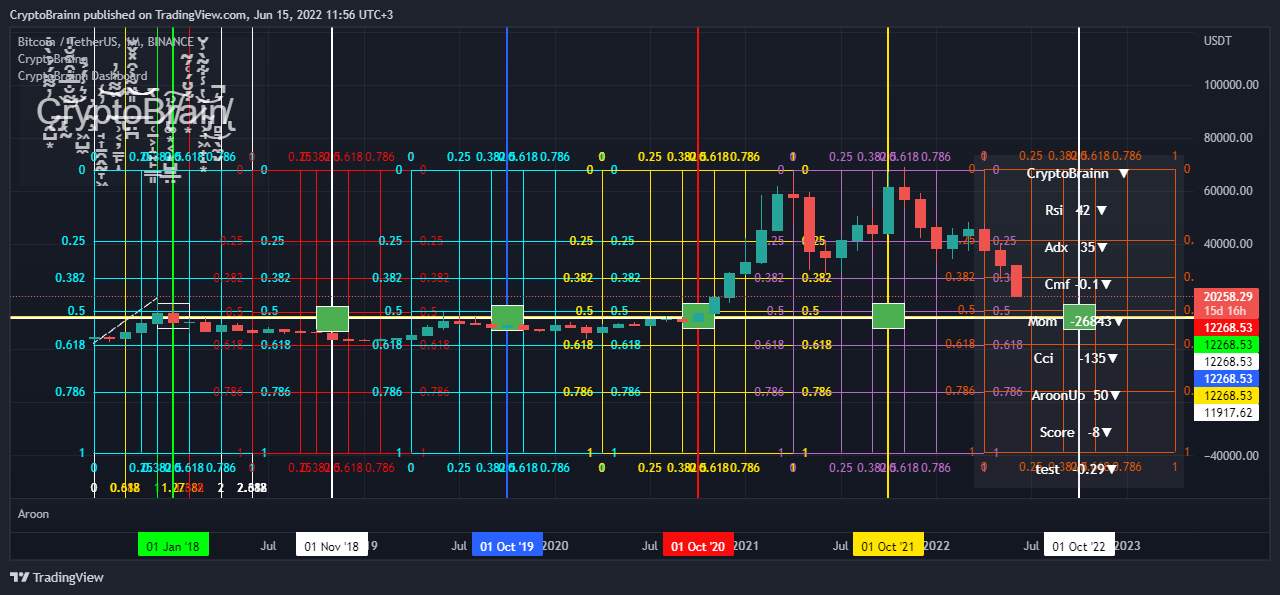
Task: Select the 01 Oct '19 date marker
Action: tap(507, 547)
